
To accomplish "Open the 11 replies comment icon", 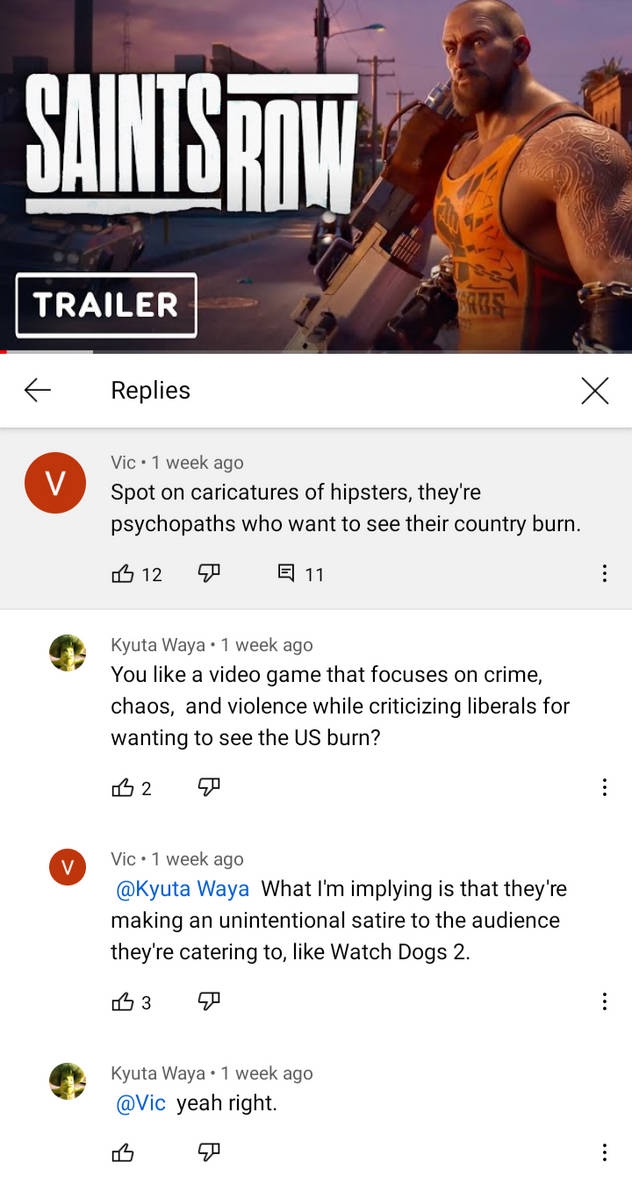I will click(x=287, y=574).
